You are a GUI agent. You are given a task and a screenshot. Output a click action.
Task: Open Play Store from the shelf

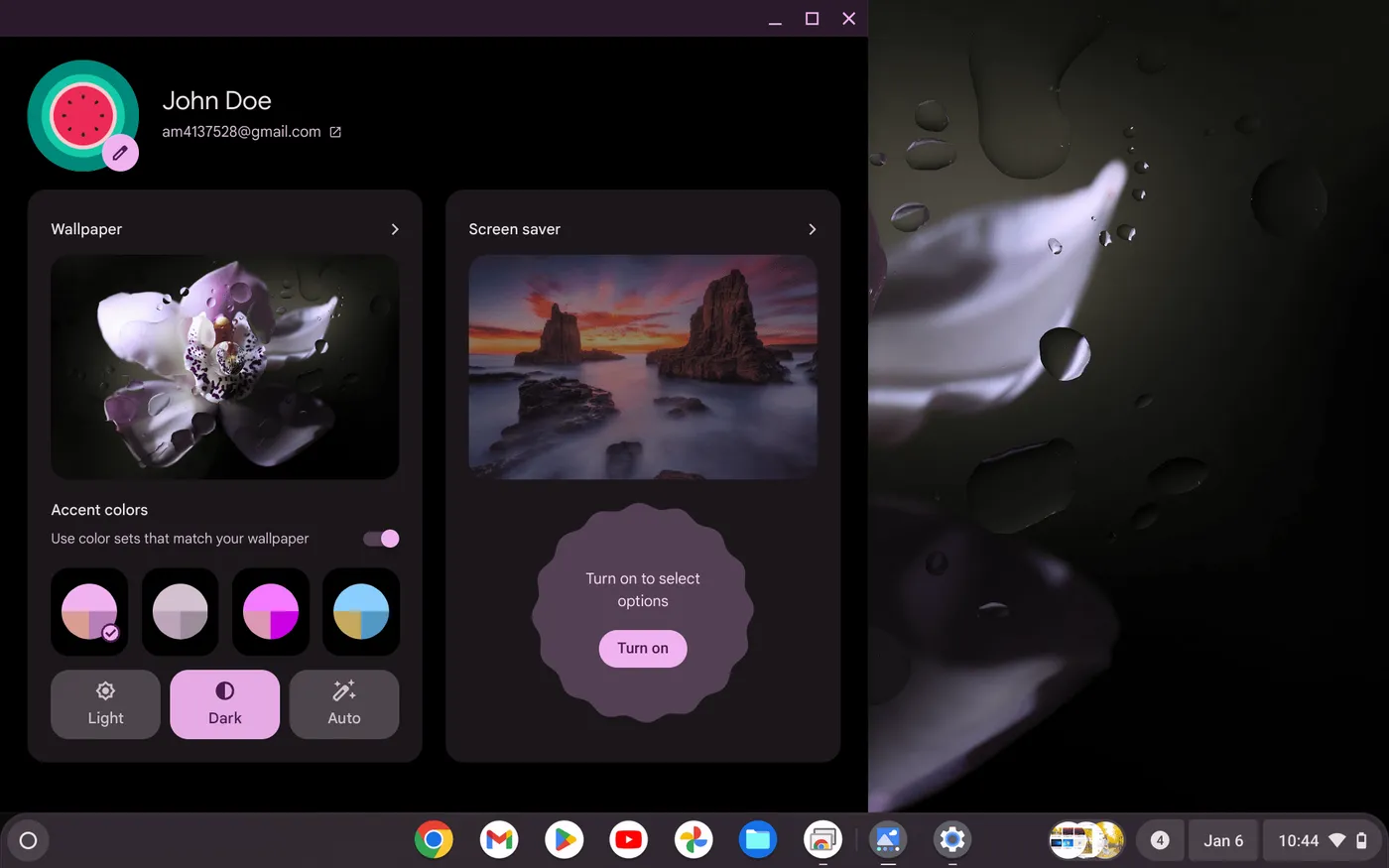[564, 840]
